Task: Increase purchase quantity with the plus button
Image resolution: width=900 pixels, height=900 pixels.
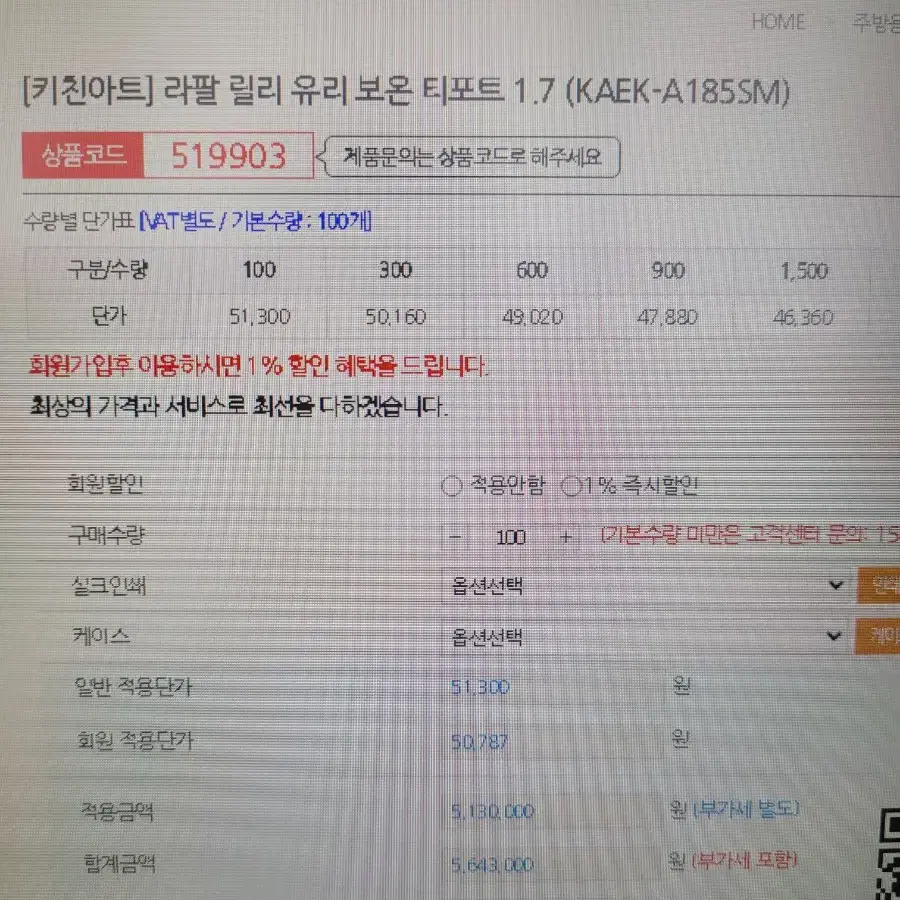Action: pyautogui.click(x=566, y=537)
